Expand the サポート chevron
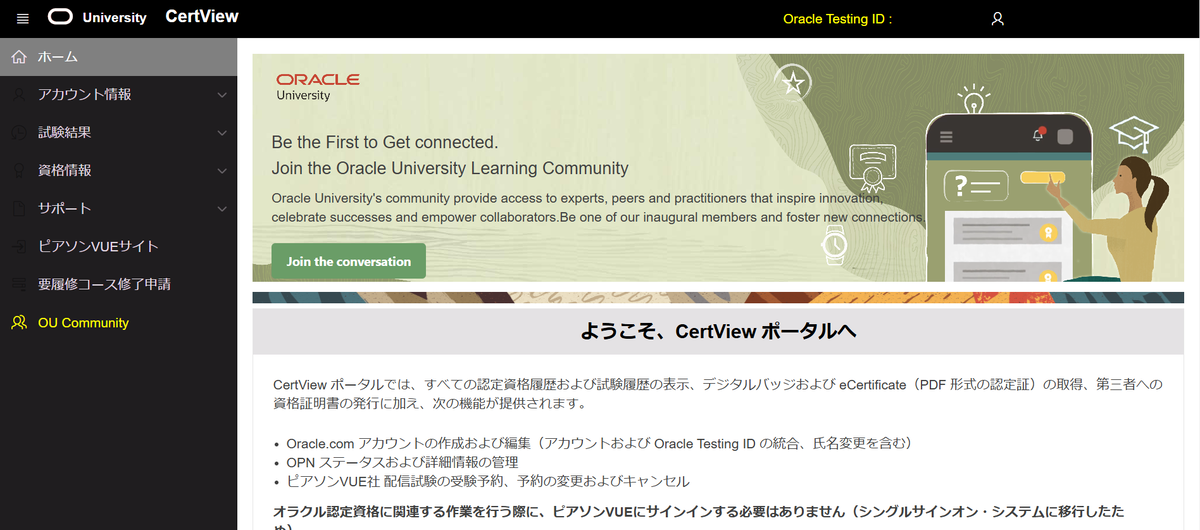 tap(222, 209)
